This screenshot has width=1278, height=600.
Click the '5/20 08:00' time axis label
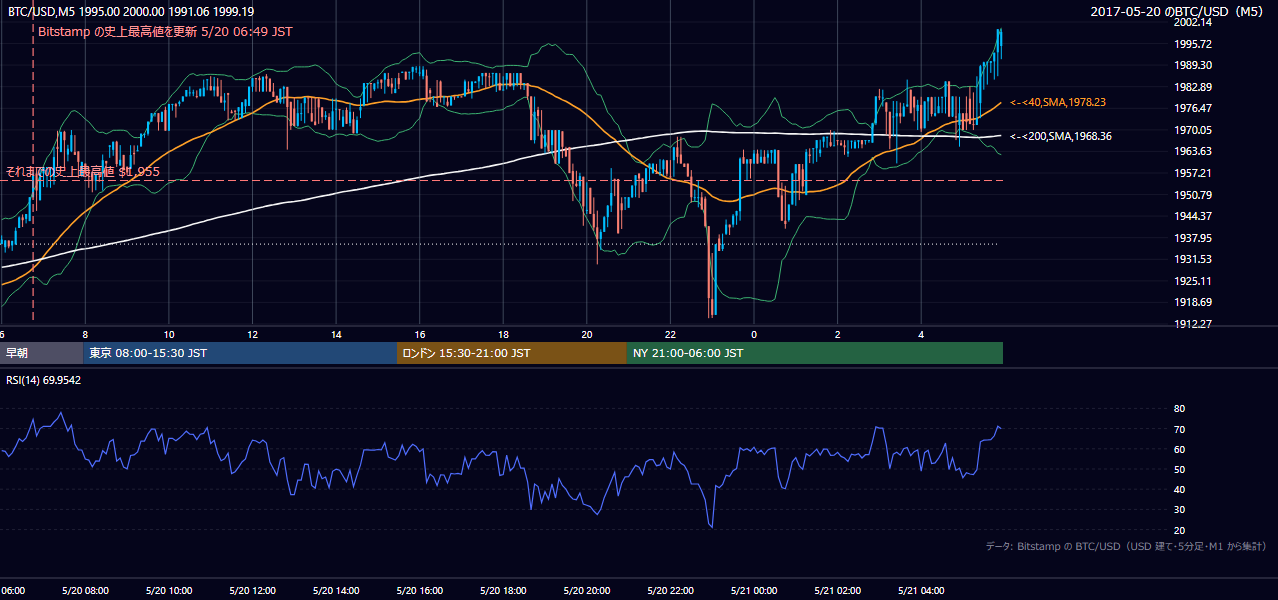click(x=84, y=590)
